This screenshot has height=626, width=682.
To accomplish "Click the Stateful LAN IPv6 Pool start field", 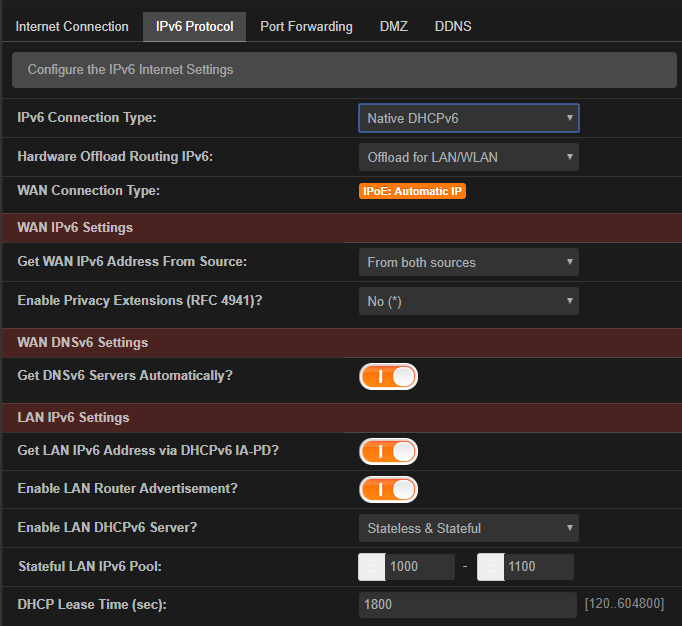I will [x=420, y=567].
